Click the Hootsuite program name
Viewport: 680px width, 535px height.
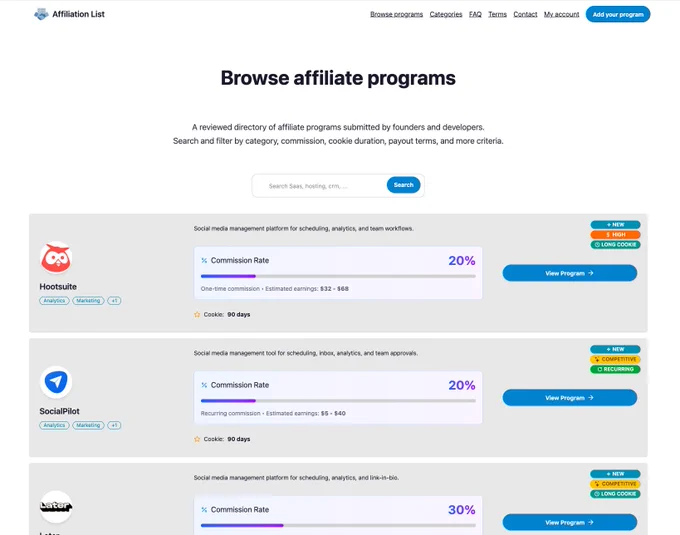[58, 287]
